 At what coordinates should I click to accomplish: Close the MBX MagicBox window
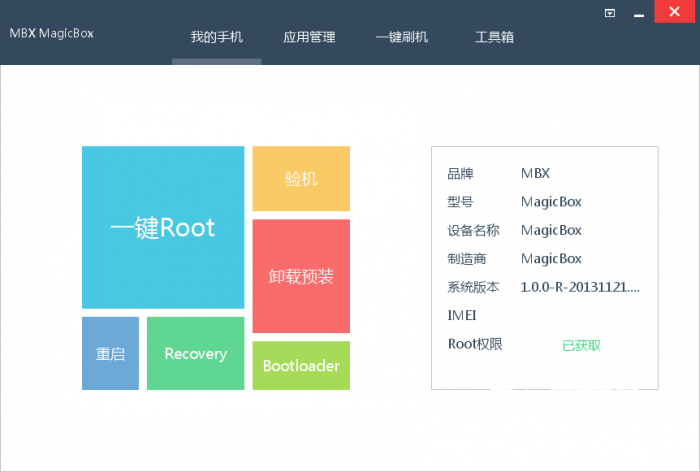pyautogui.click(x=675, y=13)
